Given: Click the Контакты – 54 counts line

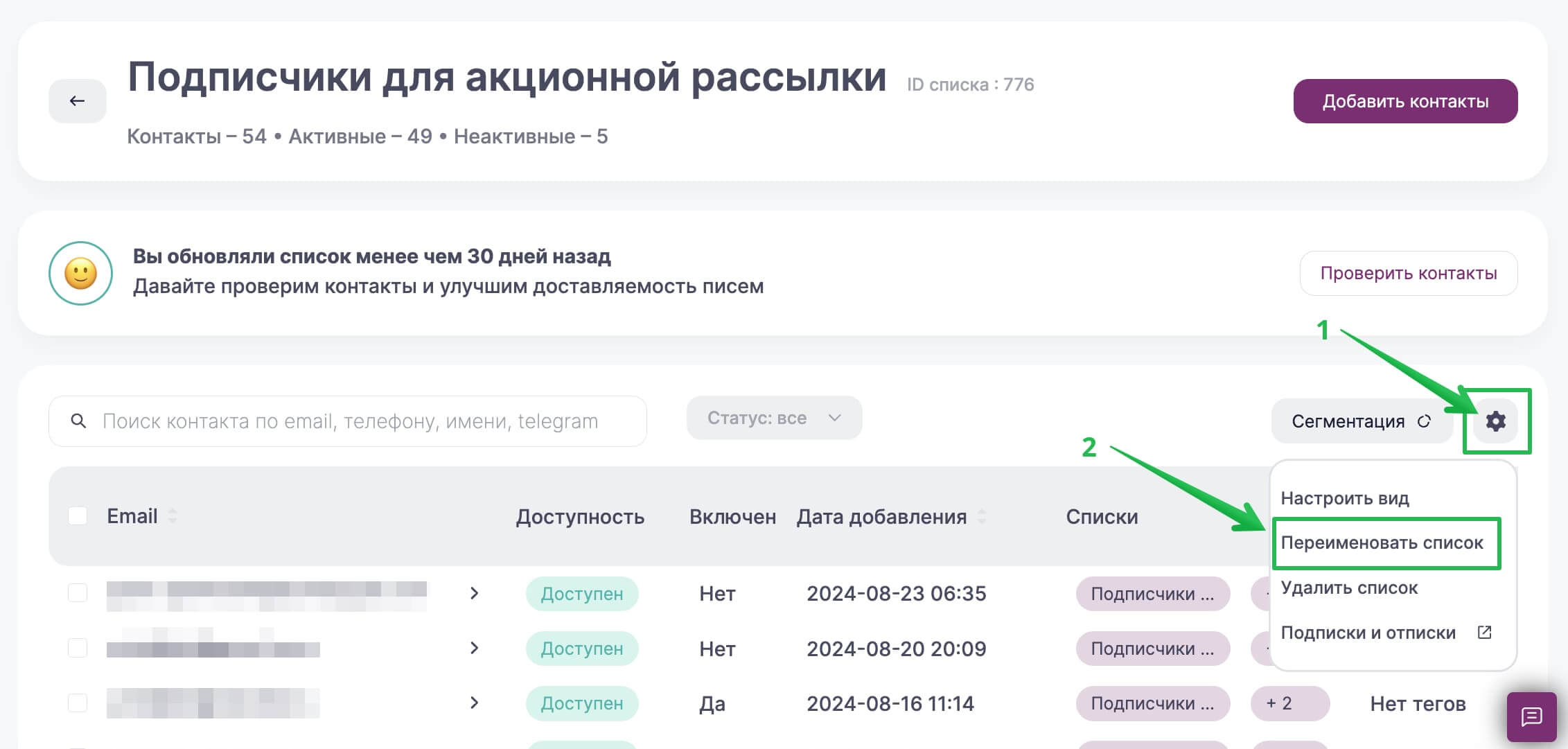Looking at the screenshot, I should tap(367, 136).
